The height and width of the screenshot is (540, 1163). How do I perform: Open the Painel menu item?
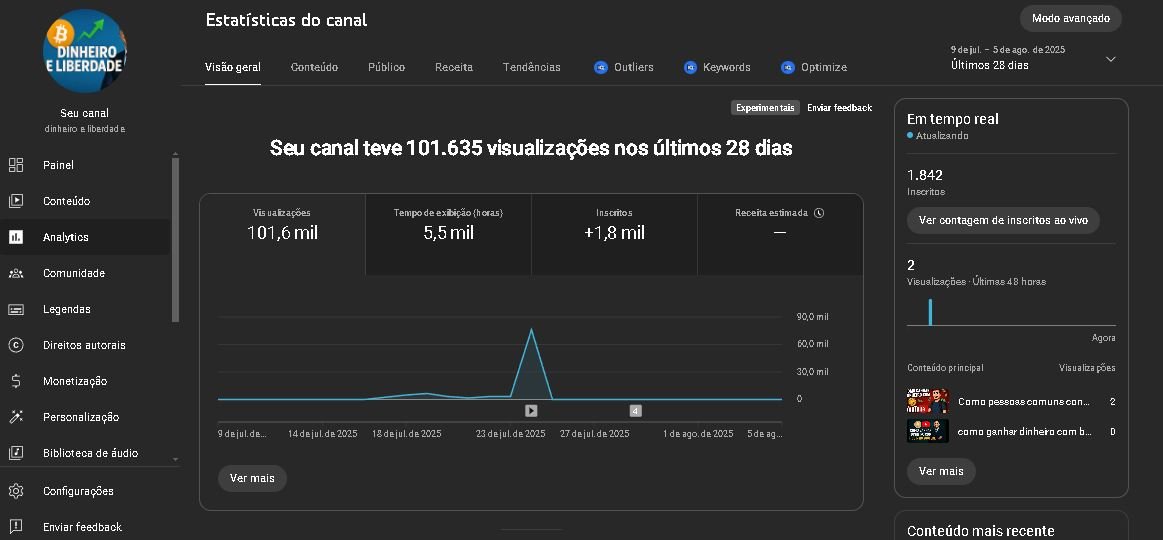[85, 165]
